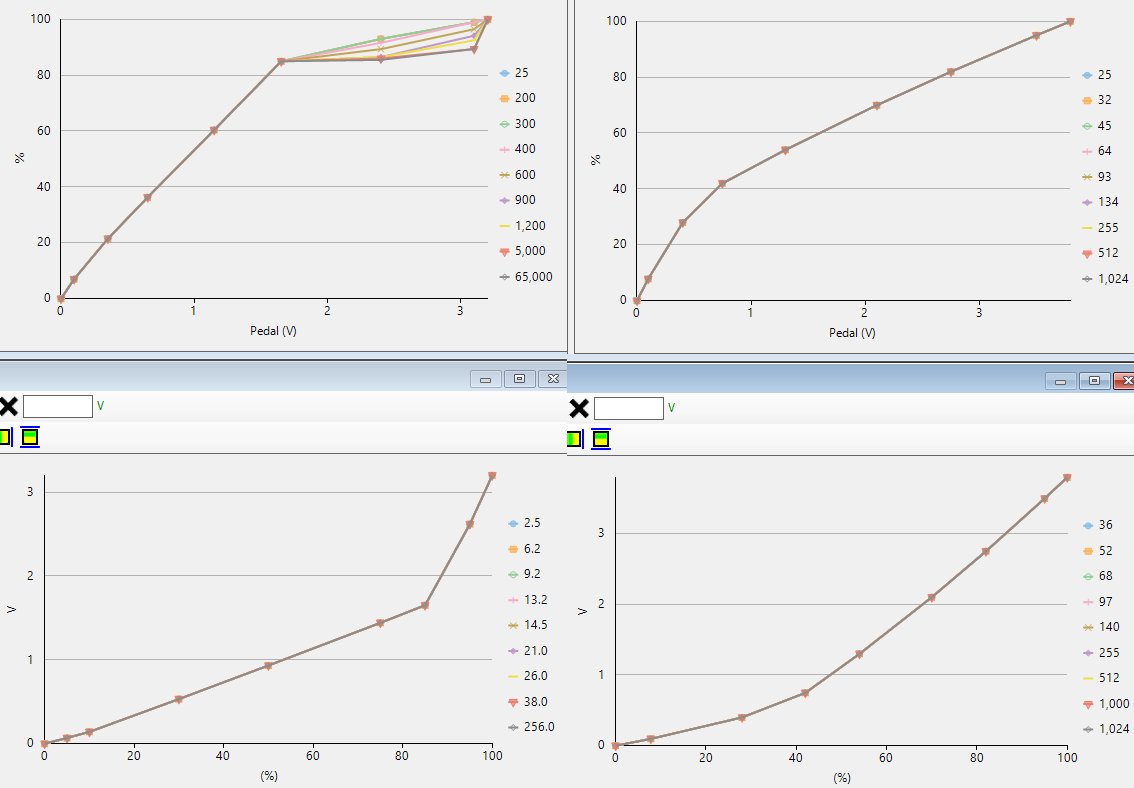
Task: Click the 21.0 legend entry
Action: [x=527, y=651]
